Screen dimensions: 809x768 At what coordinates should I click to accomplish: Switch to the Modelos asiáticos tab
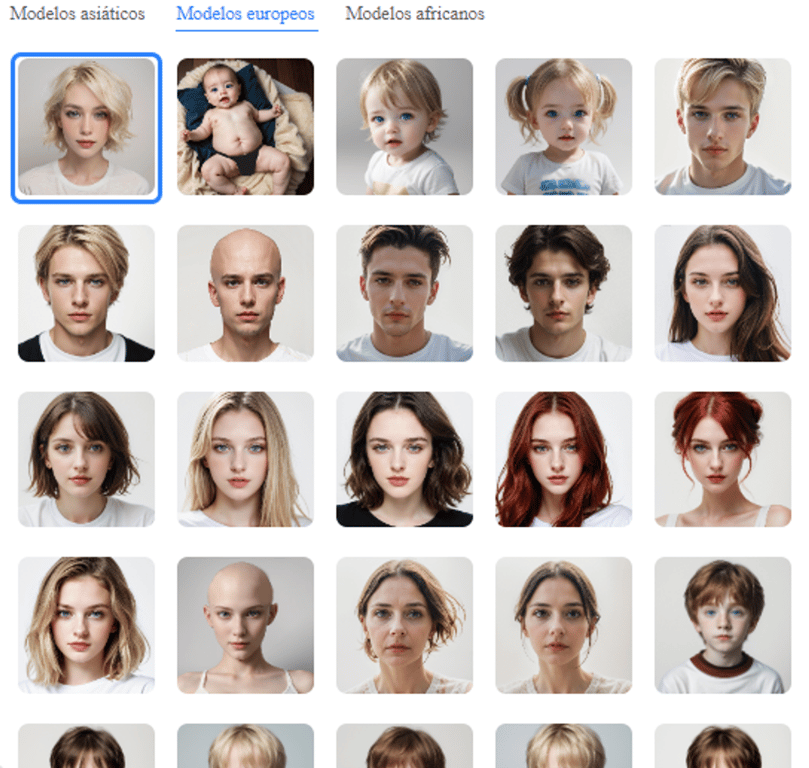(x=77, y=13)
